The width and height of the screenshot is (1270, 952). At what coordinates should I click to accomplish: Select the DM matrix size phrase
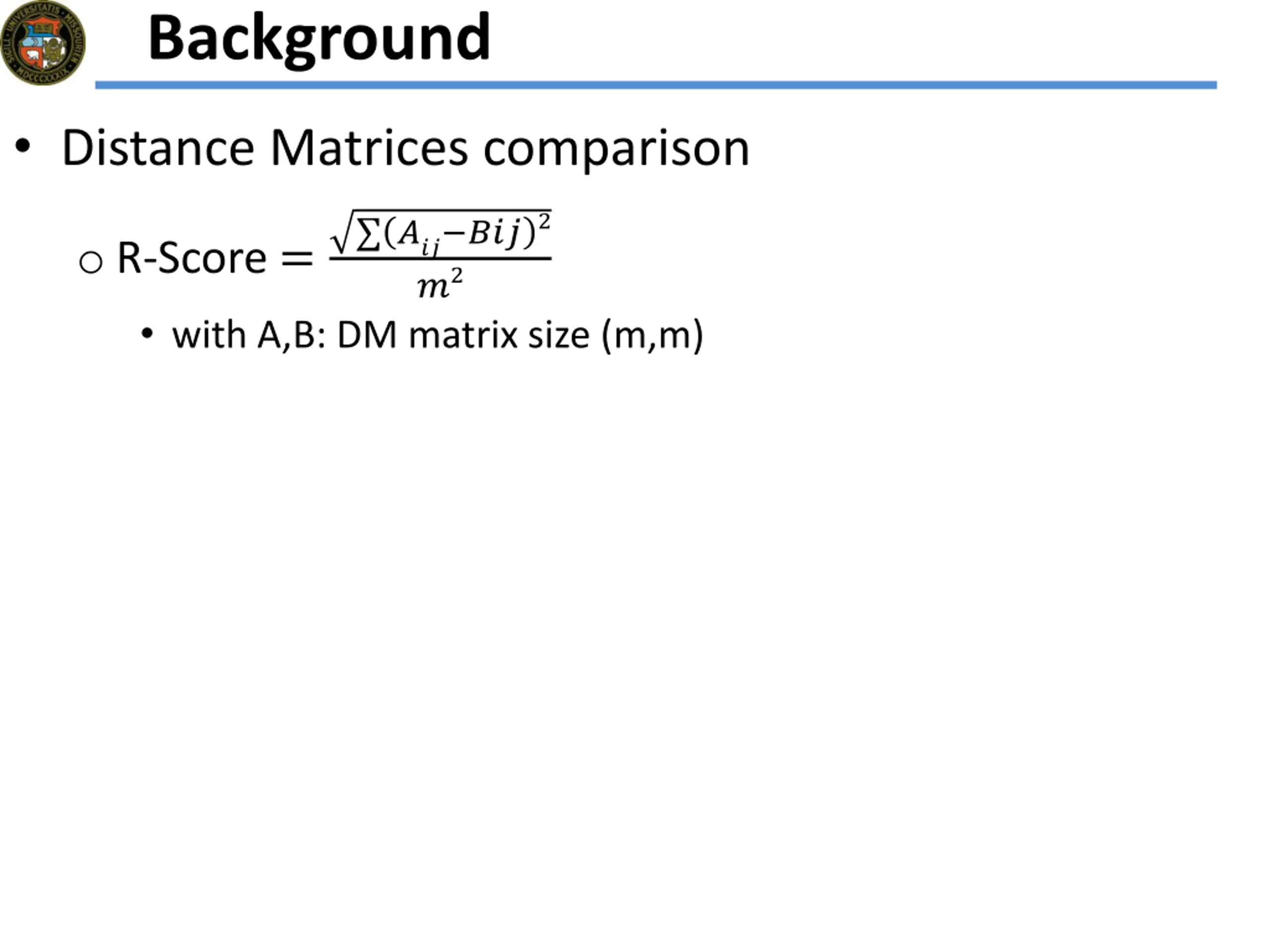click(463, 335)
